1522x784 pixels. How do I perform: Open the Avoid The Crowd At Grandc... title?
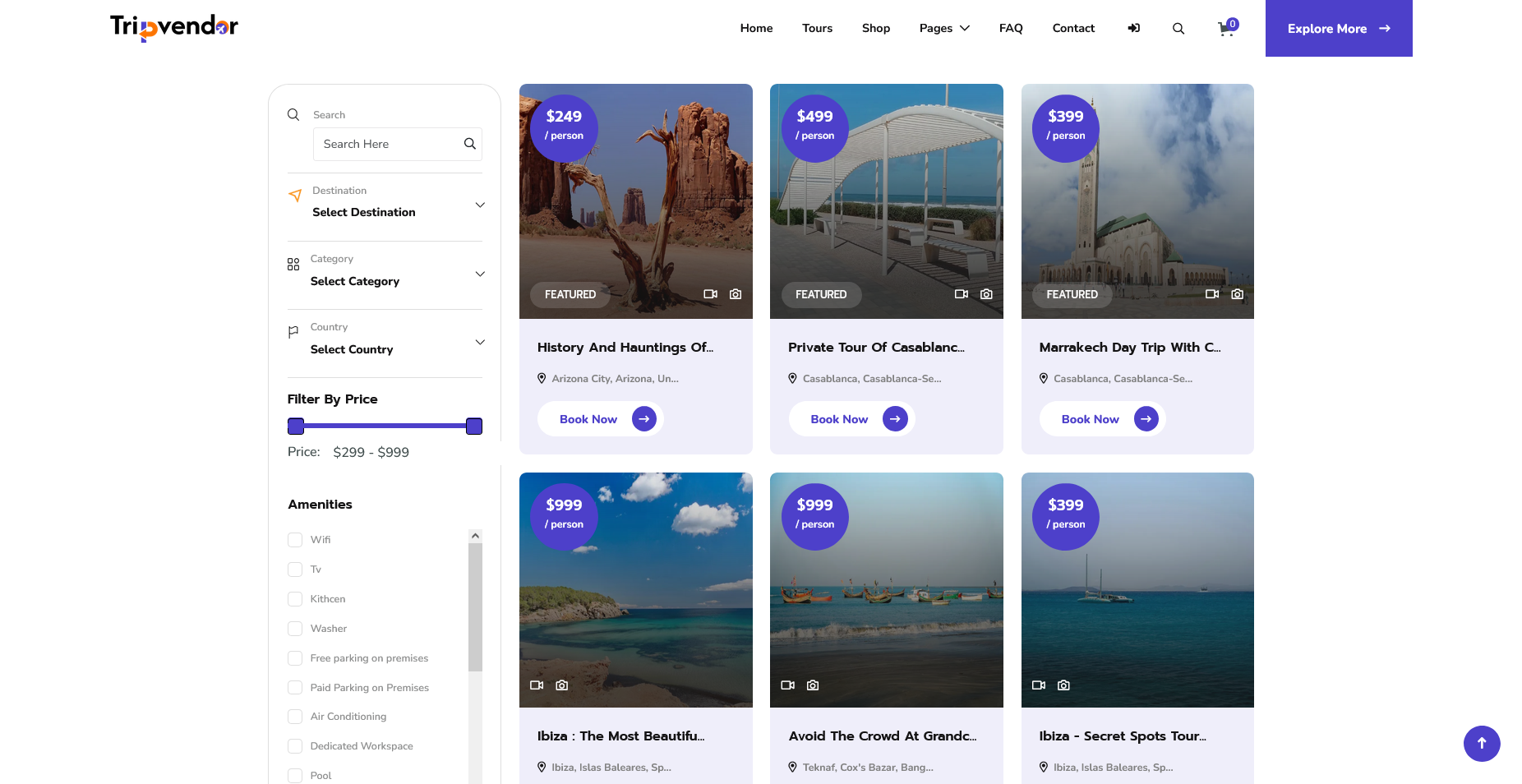(883, 736)
